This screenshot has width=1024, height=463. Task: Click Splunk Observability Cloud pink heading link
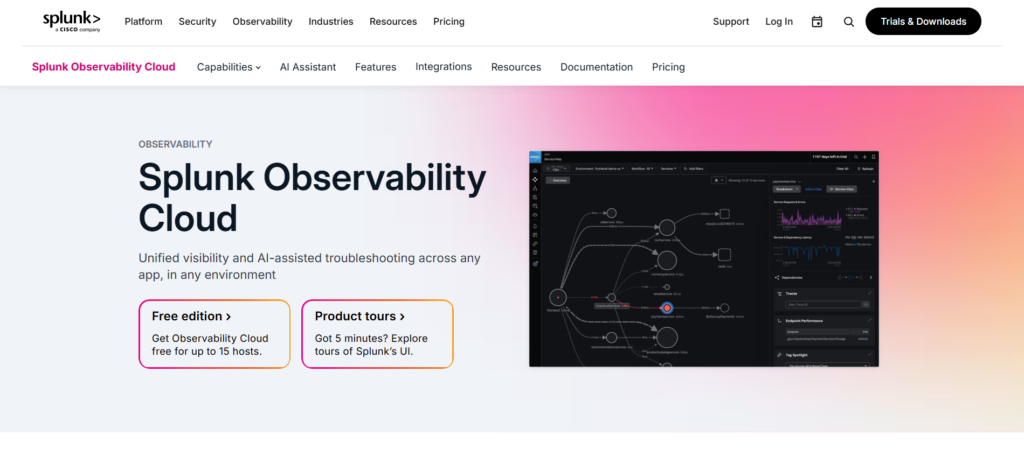[104, 67]
